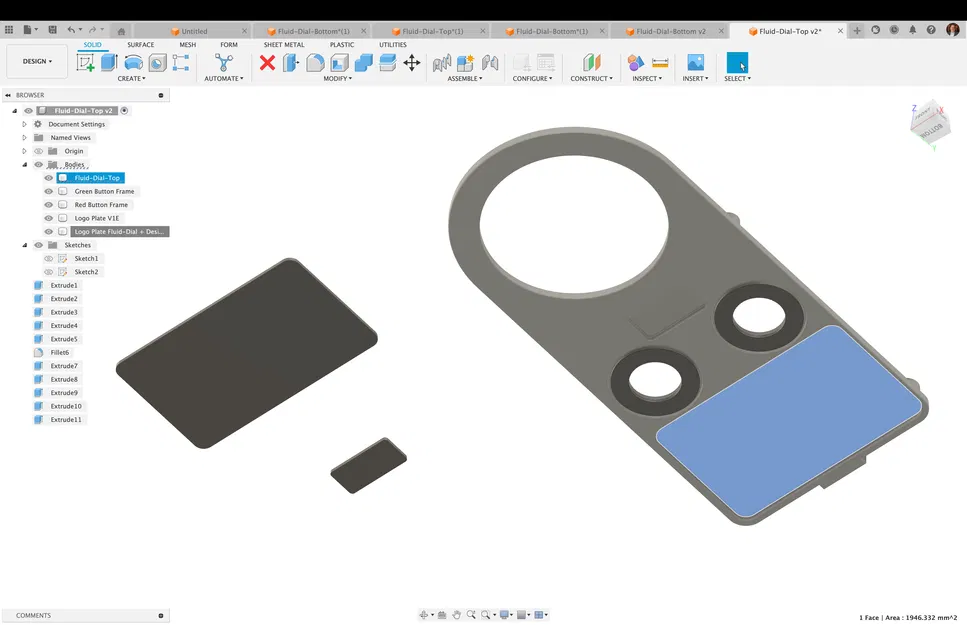Select the Fillet tool in Modify group
967x625 pixels.
pos(314,62)
